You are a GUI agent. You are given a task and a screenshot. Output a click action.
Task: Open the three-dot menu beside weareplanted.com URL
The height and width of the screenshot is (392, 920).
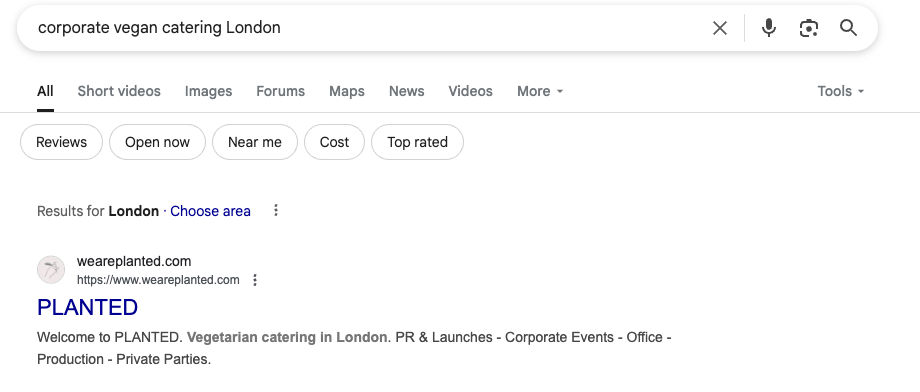tap(255, 280)
